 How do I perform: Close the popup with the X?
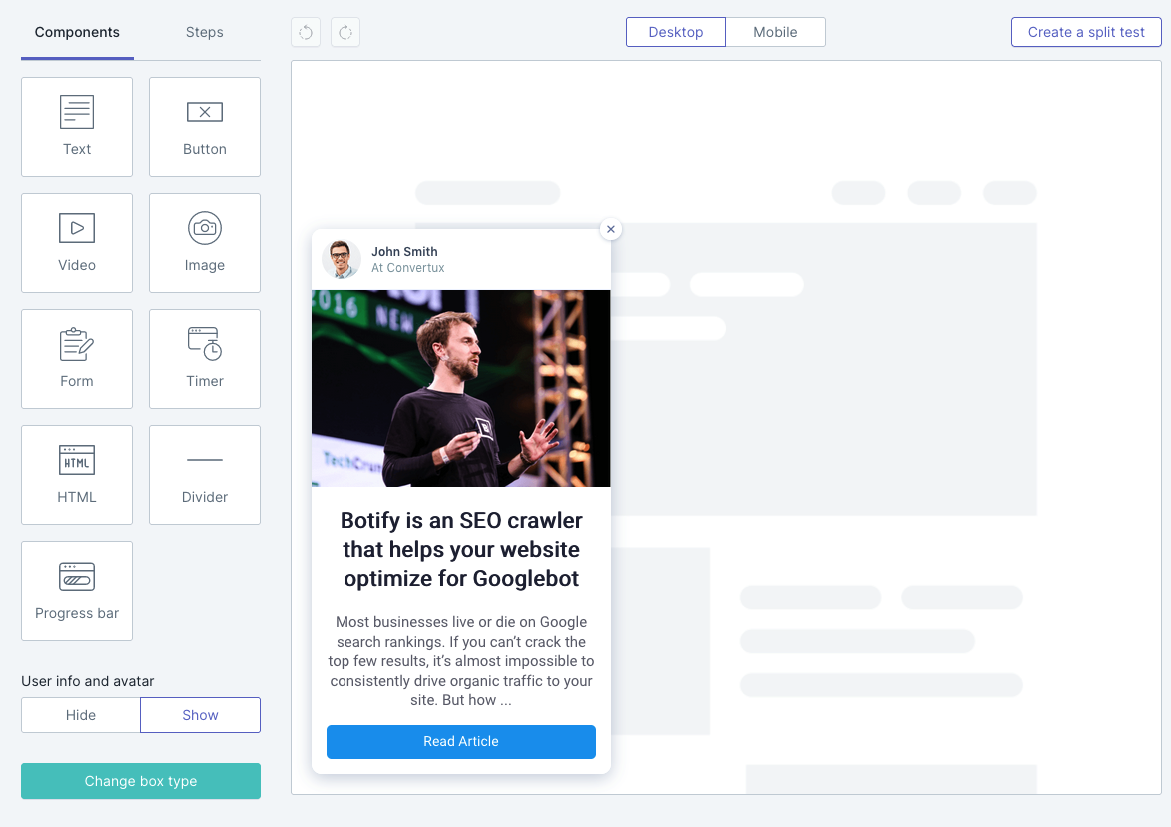[611, 229]
